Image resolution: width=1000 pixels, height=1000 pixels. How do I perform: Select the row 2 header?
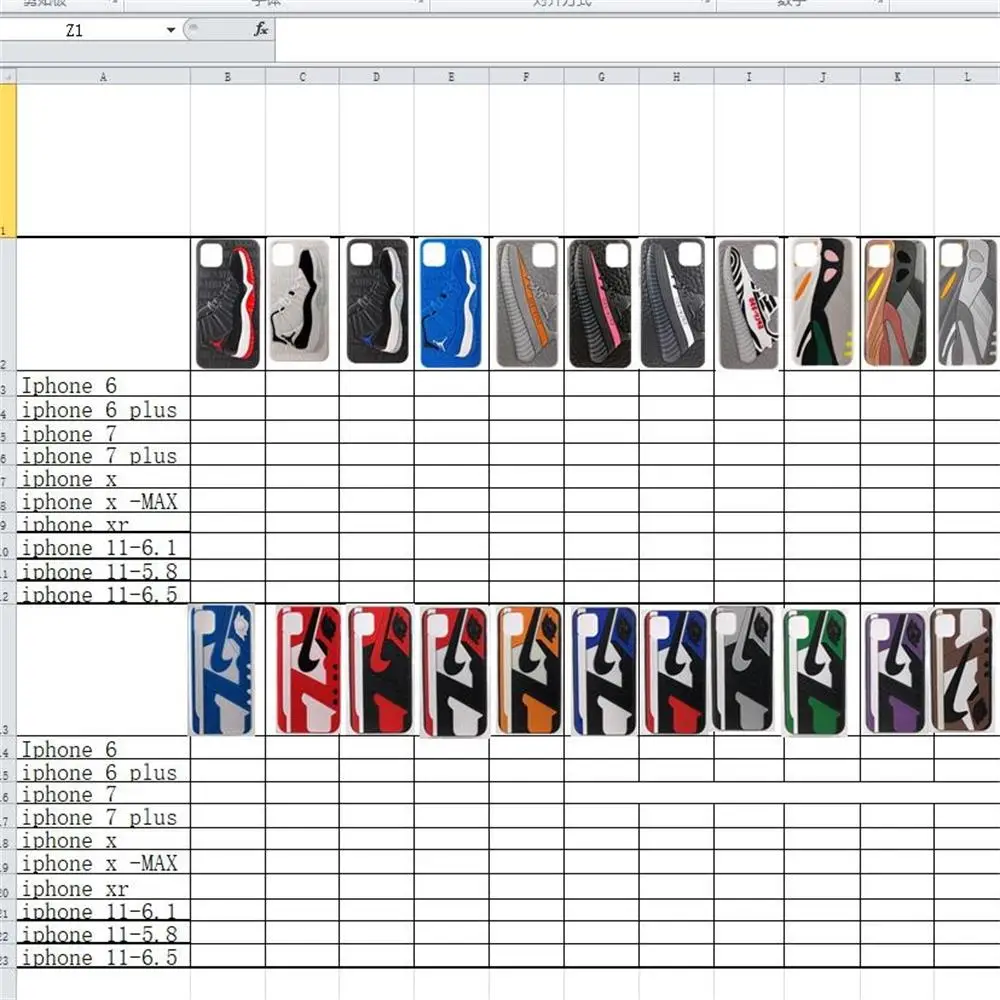(8, 303)
